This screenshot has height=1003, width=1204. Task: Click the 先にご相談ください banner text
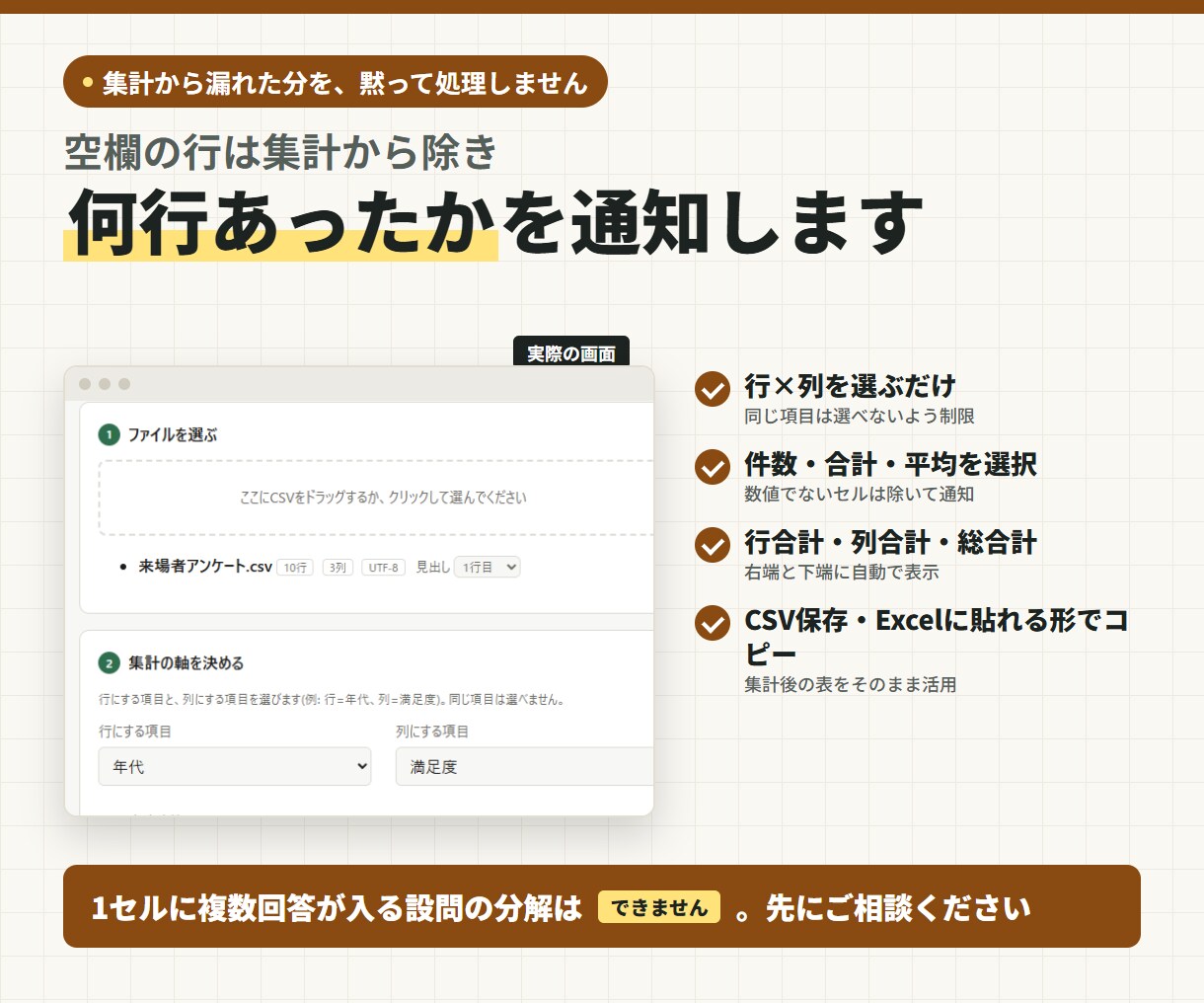point(898,907)
